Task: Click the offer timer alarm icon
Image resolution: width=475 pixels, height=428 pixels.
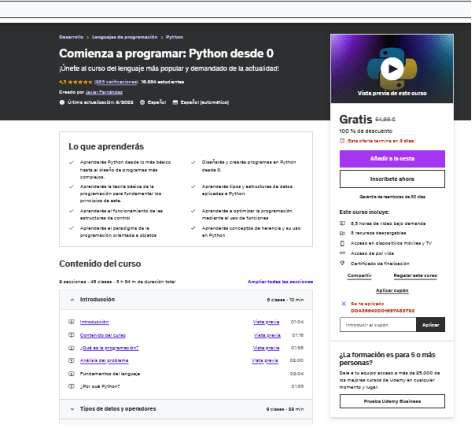Action: tap(342, 141)
